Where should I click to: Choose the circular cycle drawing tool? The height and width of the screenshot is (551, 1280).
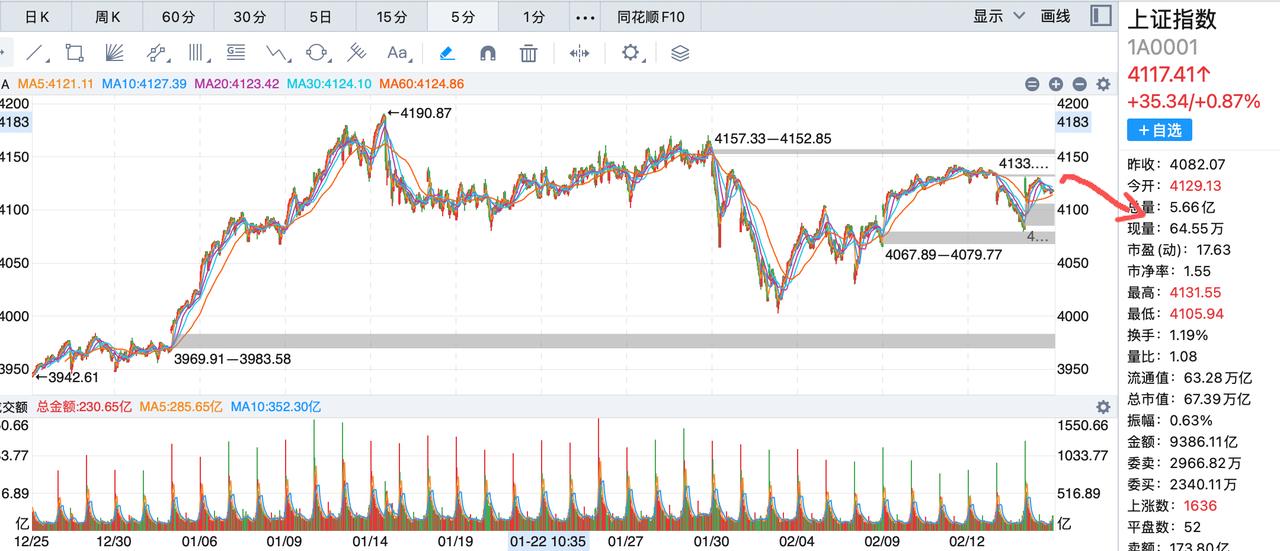[317, 52]
